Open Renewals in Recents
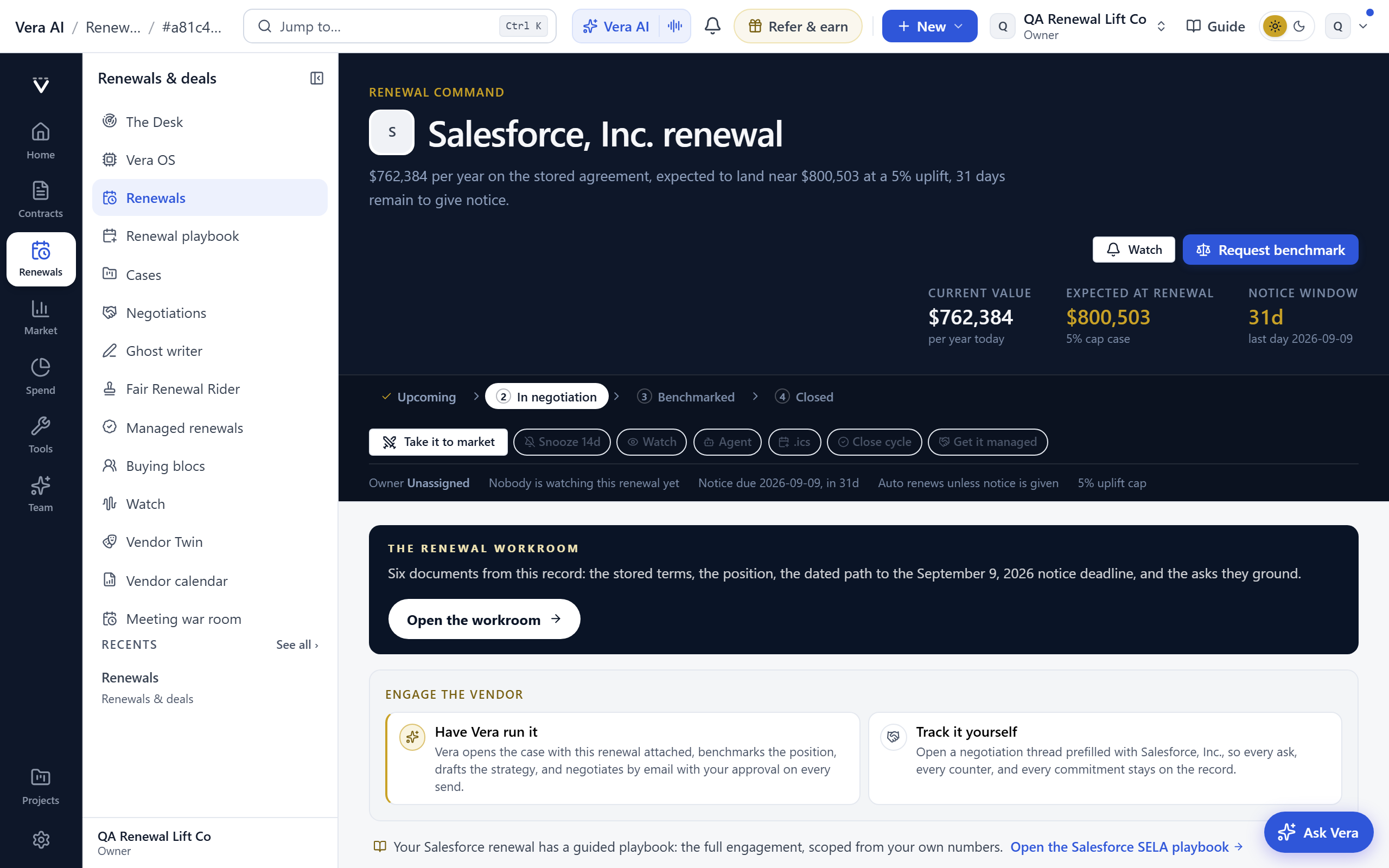Viewport: 1389px width, 868px height. coord(210,688)
